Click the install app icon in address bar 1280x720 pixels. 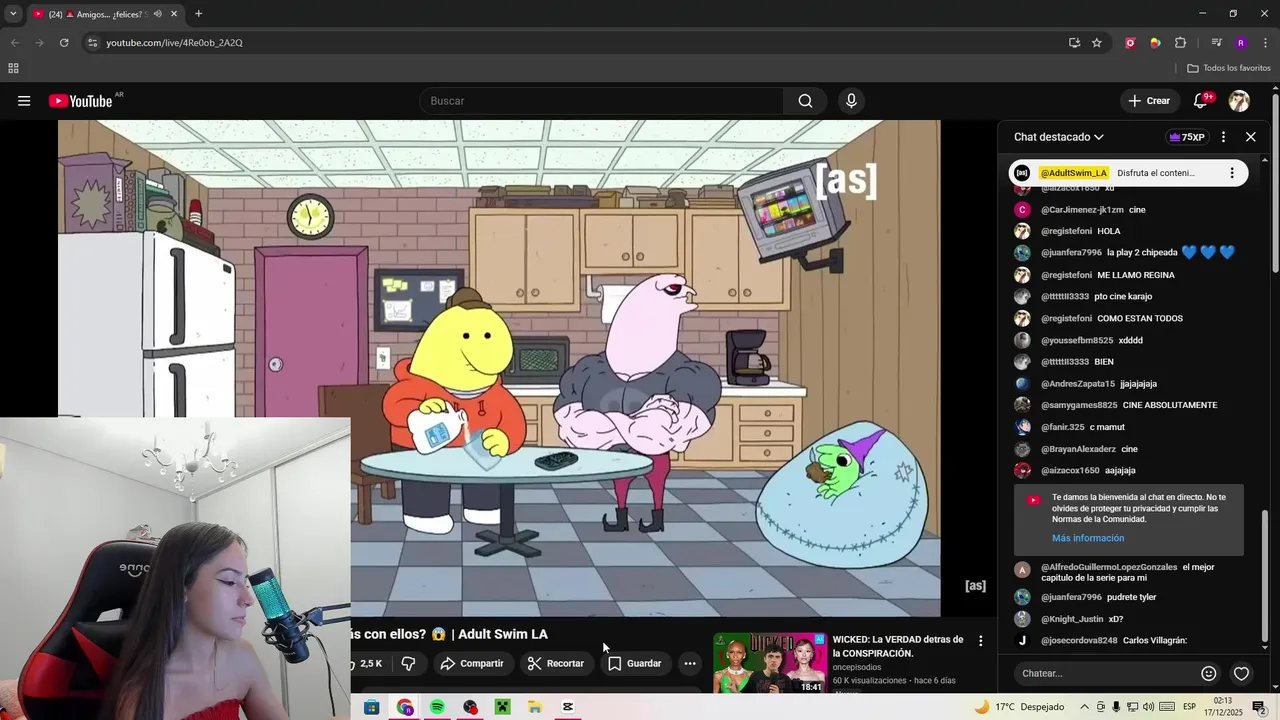click(x=1074, y=43)
